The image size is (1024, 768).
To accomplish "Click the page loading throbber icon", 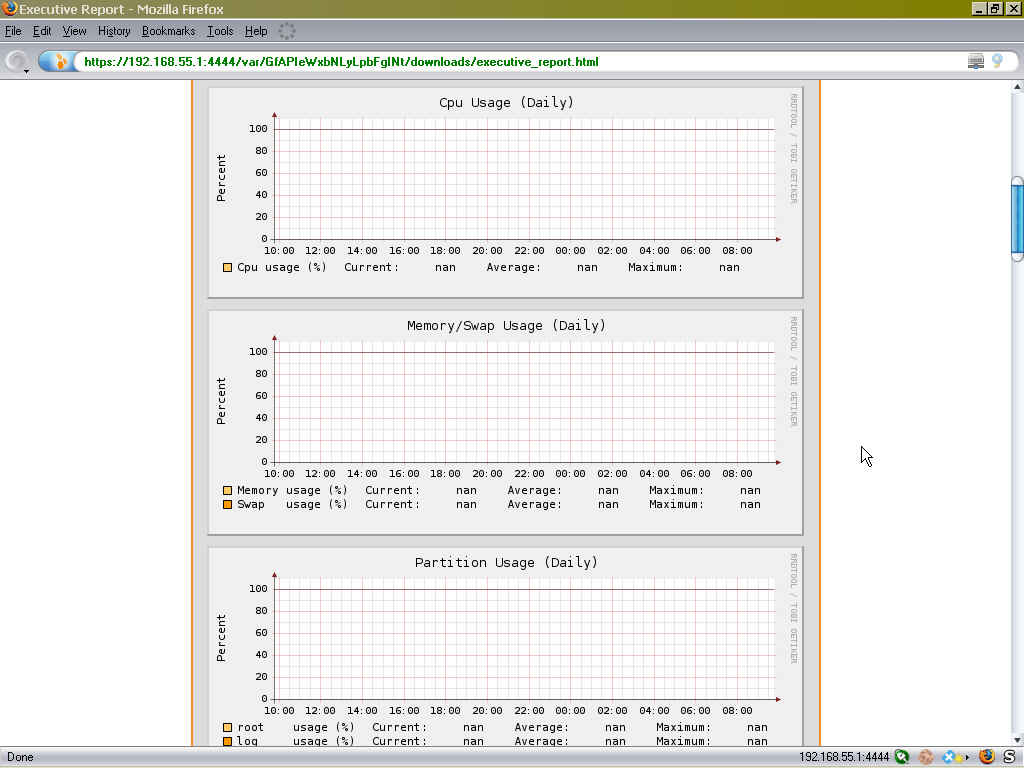I will pyautogui.click(x=287, y=31).
